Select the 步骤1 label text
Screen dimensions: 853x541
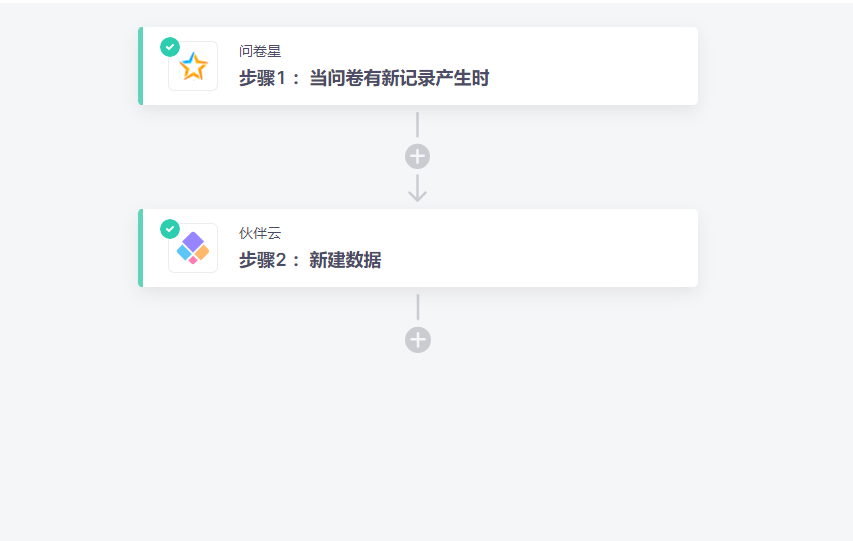262,78
